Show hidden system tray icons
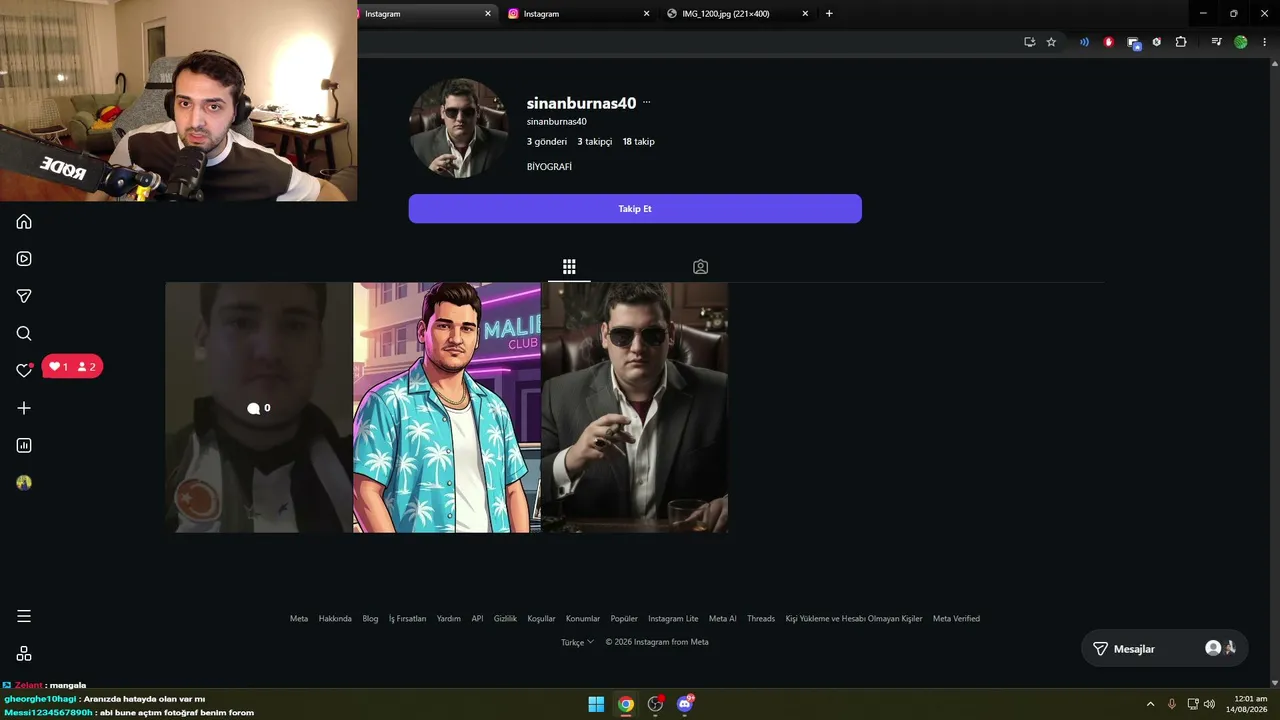 pyautogui.click(x=1150, y=704)
